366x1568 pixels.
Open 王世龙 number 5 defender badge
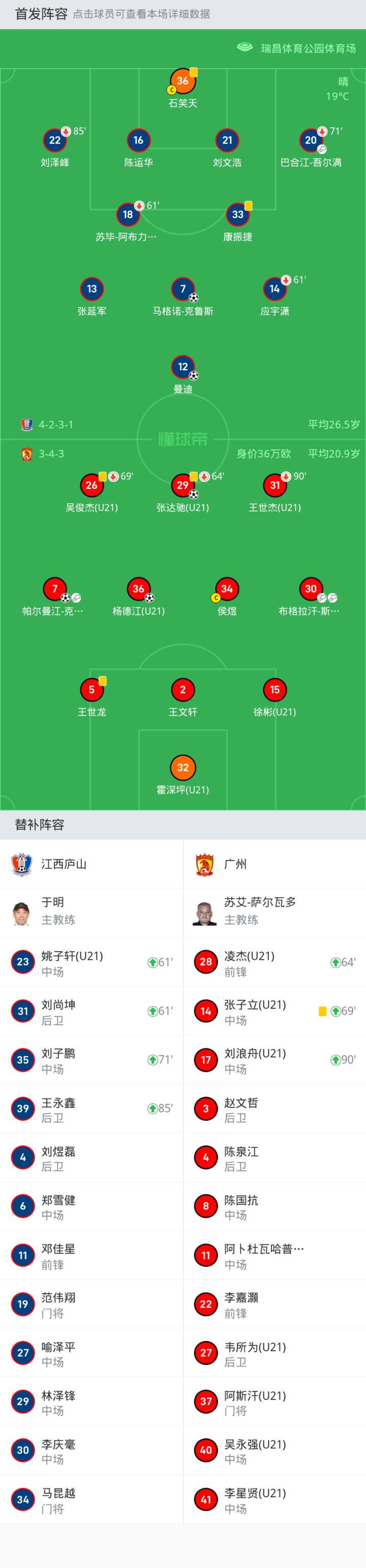[x=91, y=690]
